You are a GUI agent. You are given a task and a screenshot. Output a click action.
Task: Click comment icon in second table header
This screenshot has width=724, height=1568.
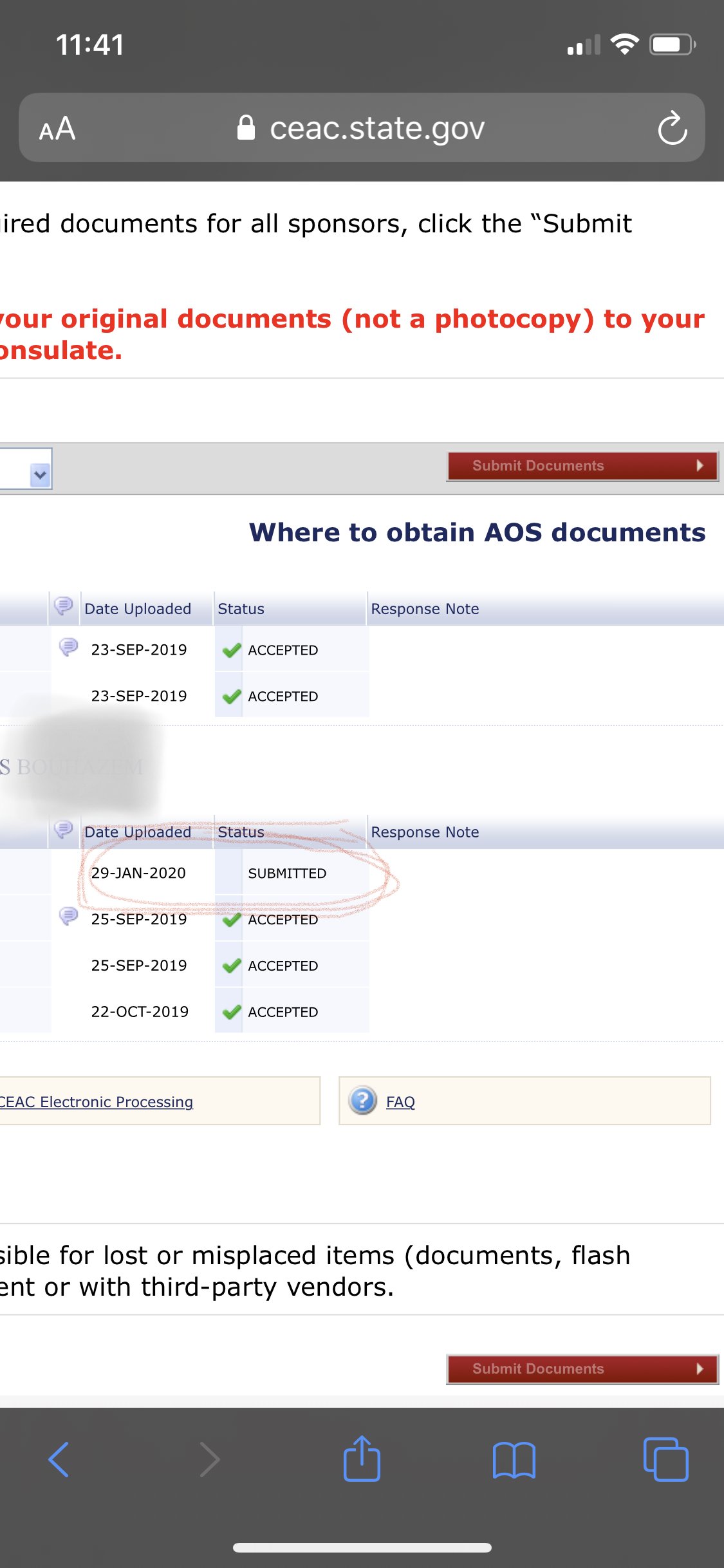tap(63, 829)
